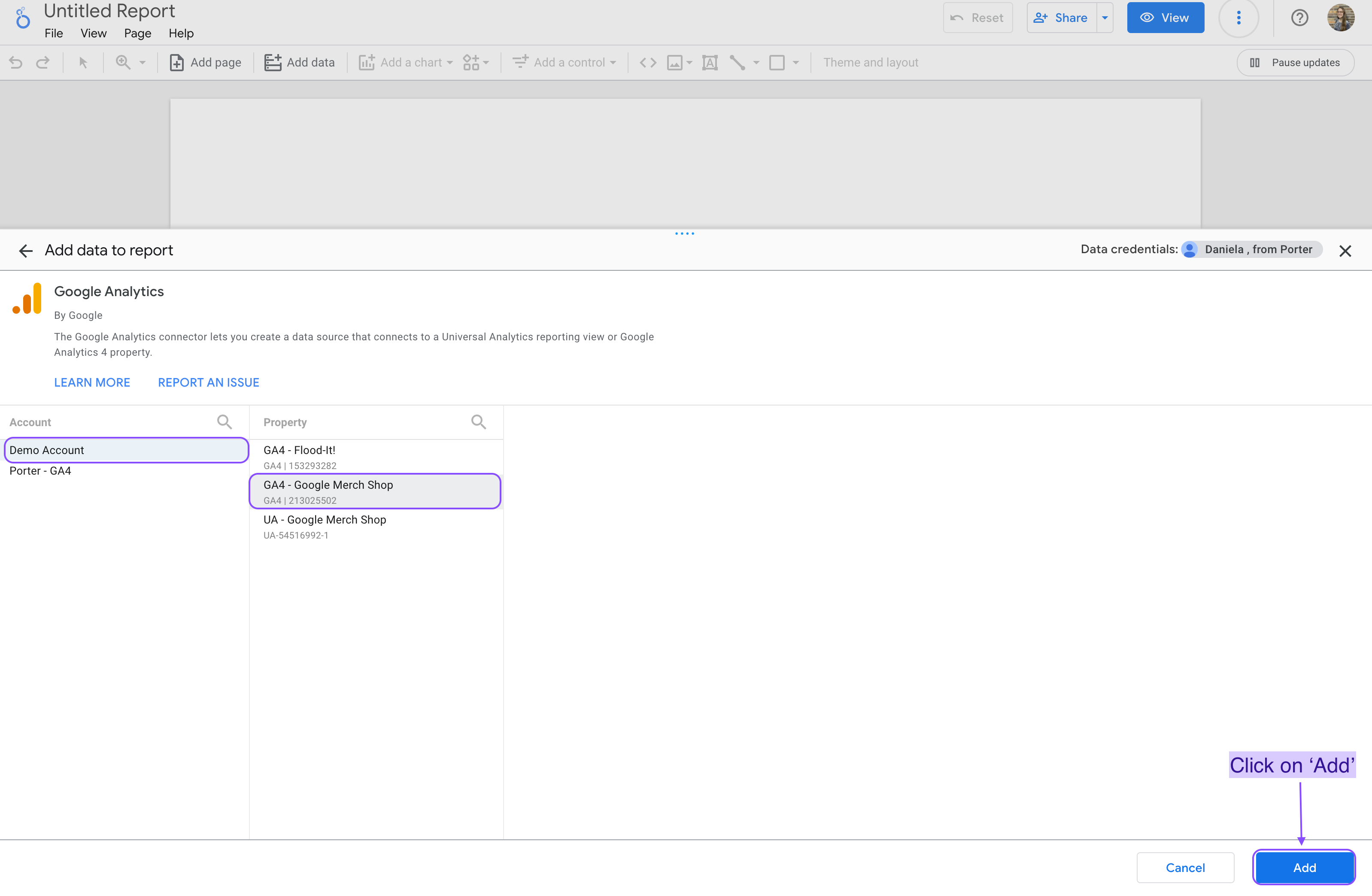Screen dimensions: 1372x896
Task: Click the Redo arrow icon
Action: [42, 63]
